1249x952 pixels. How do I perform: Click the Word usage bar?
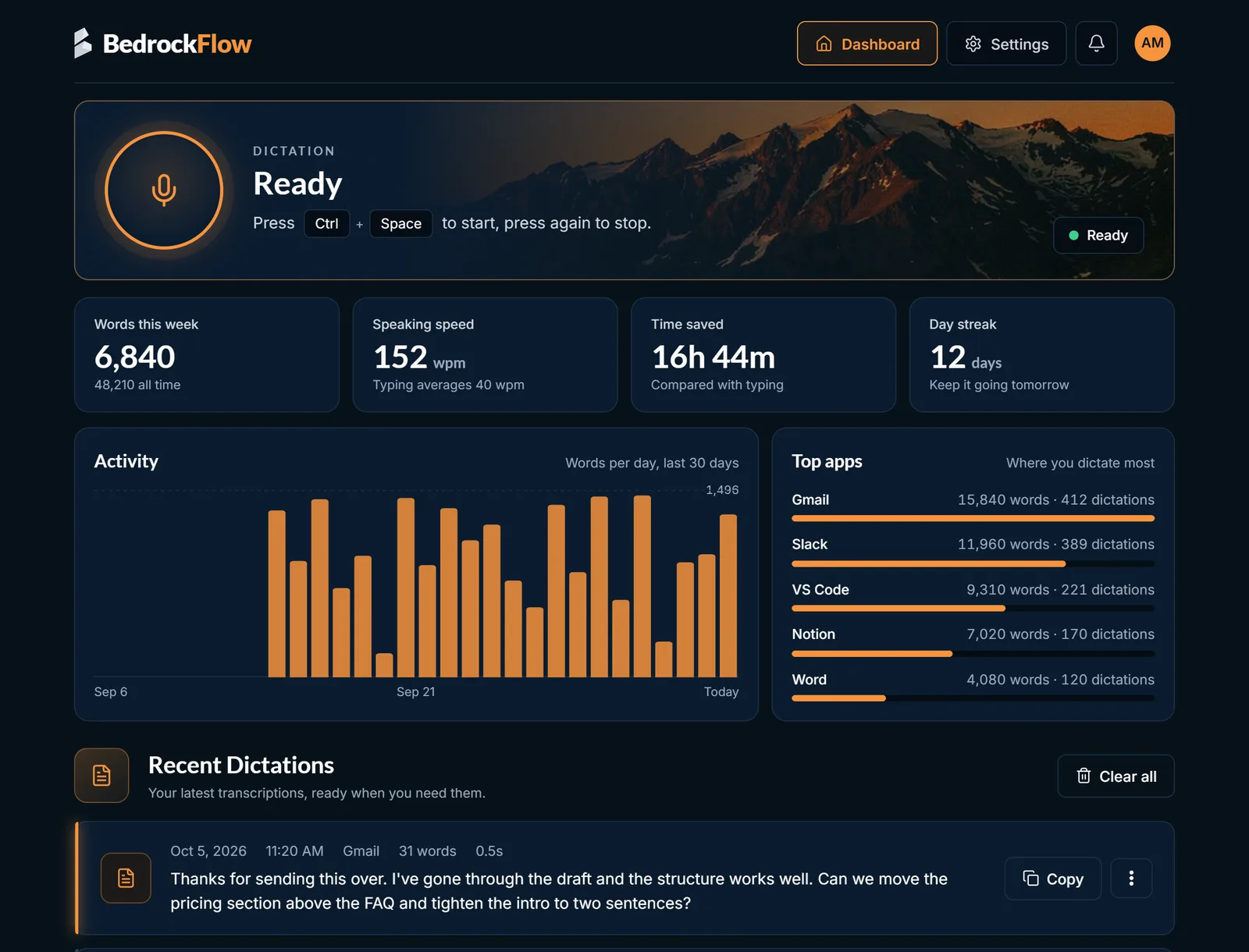tap(973, 698)
